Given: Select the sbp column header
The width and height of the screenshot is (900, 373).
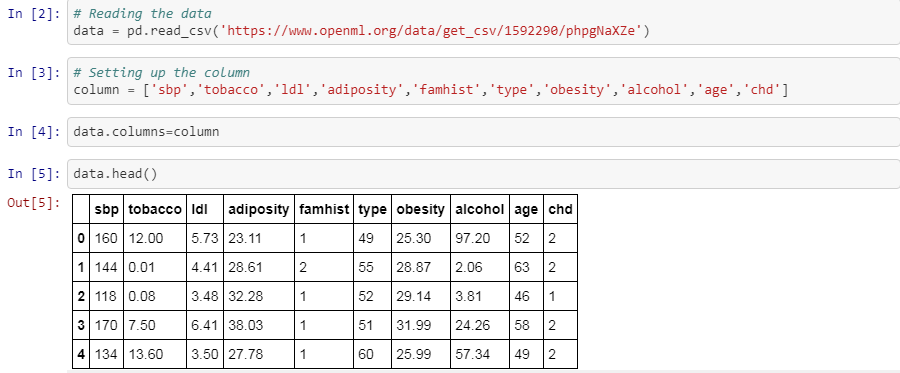Looking at the screenshot, I should coord(106,209).
